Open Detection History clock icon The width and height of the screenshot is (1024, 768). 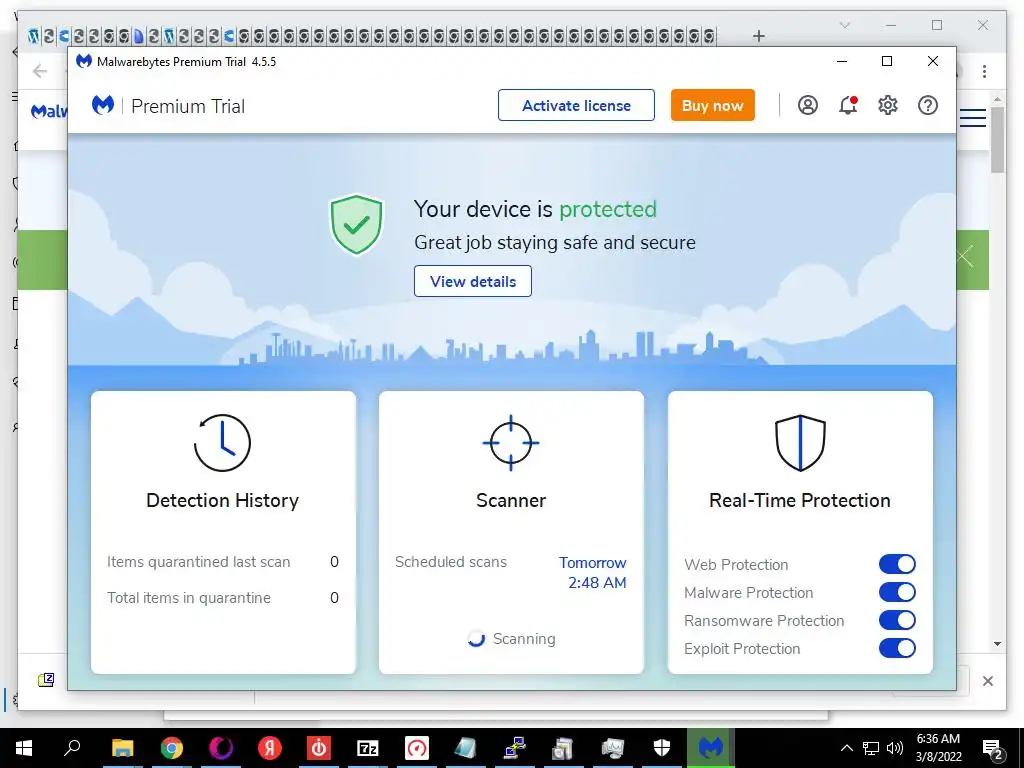(222, 443)
